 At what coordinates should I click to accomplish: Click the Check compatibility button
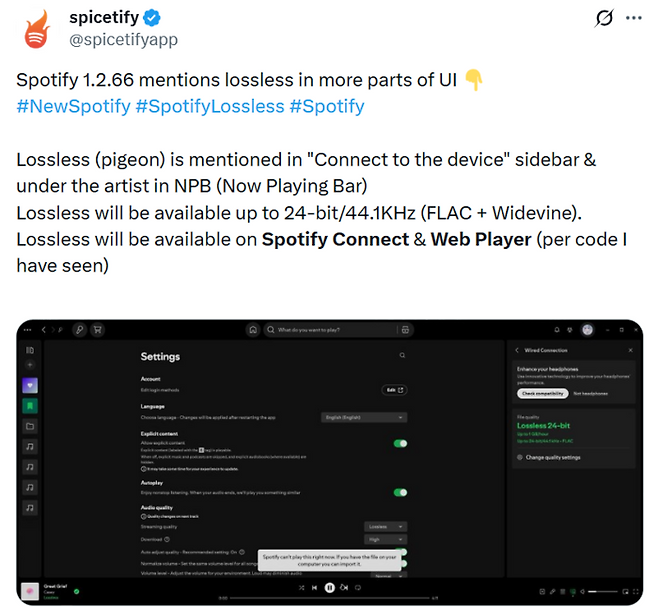pyautogui.click(x=541, y=393)
